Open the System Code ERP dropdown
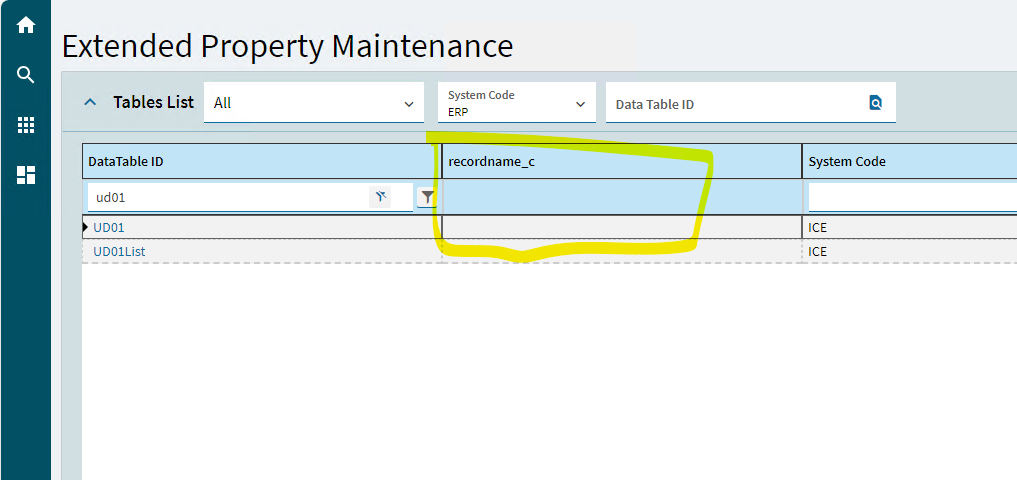 516,102
